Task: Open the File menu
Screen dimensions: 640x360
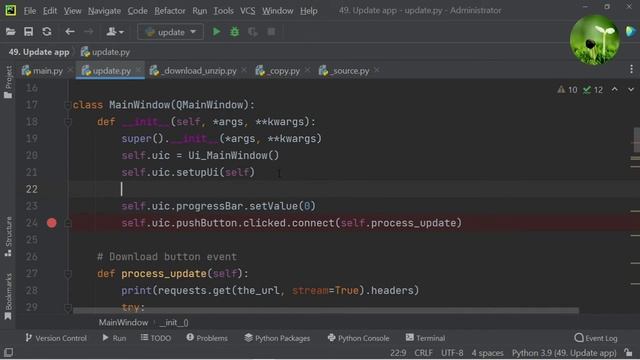Action: coord(30,11)
